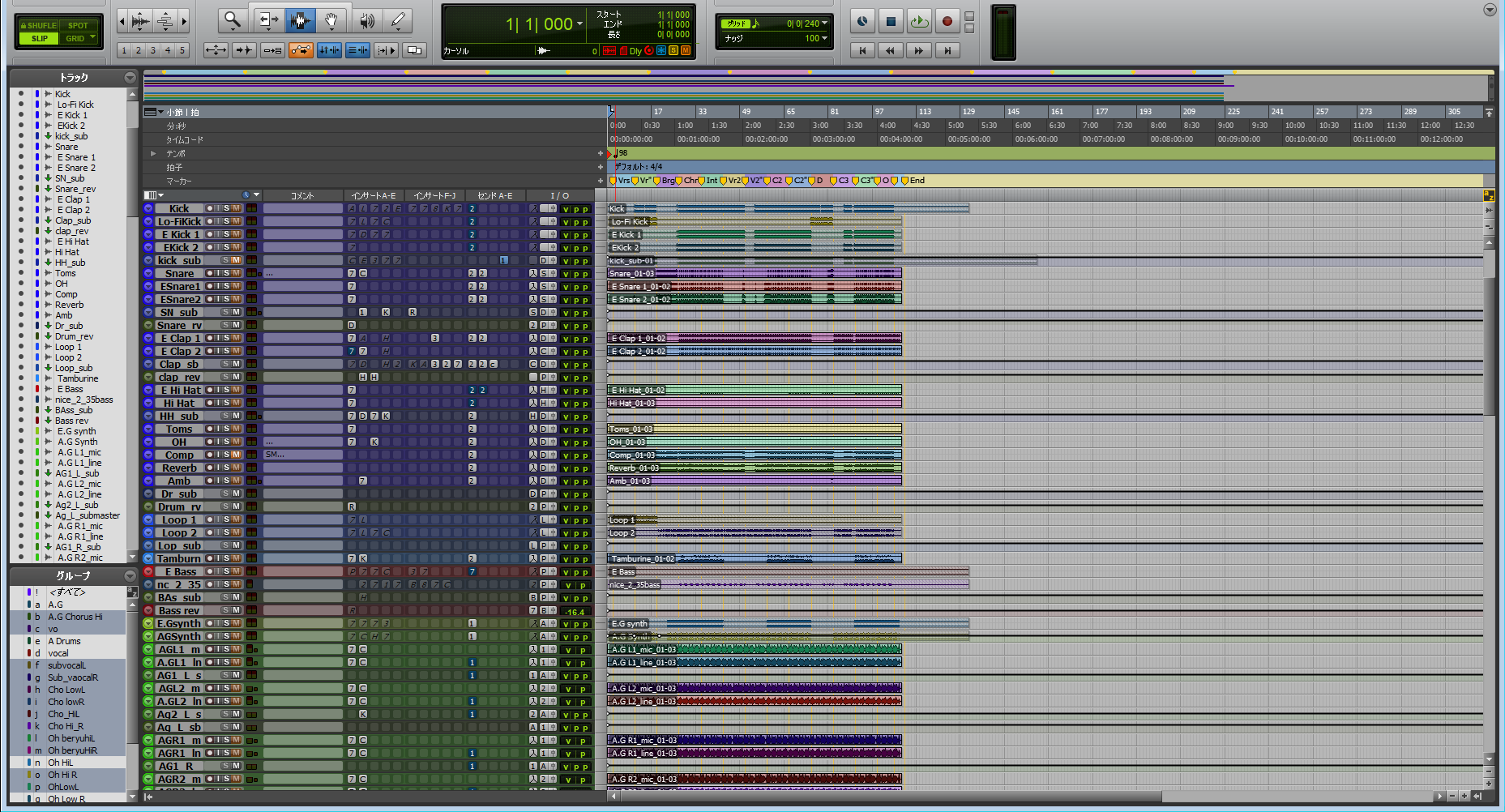Click the Comp track name button

179,455
